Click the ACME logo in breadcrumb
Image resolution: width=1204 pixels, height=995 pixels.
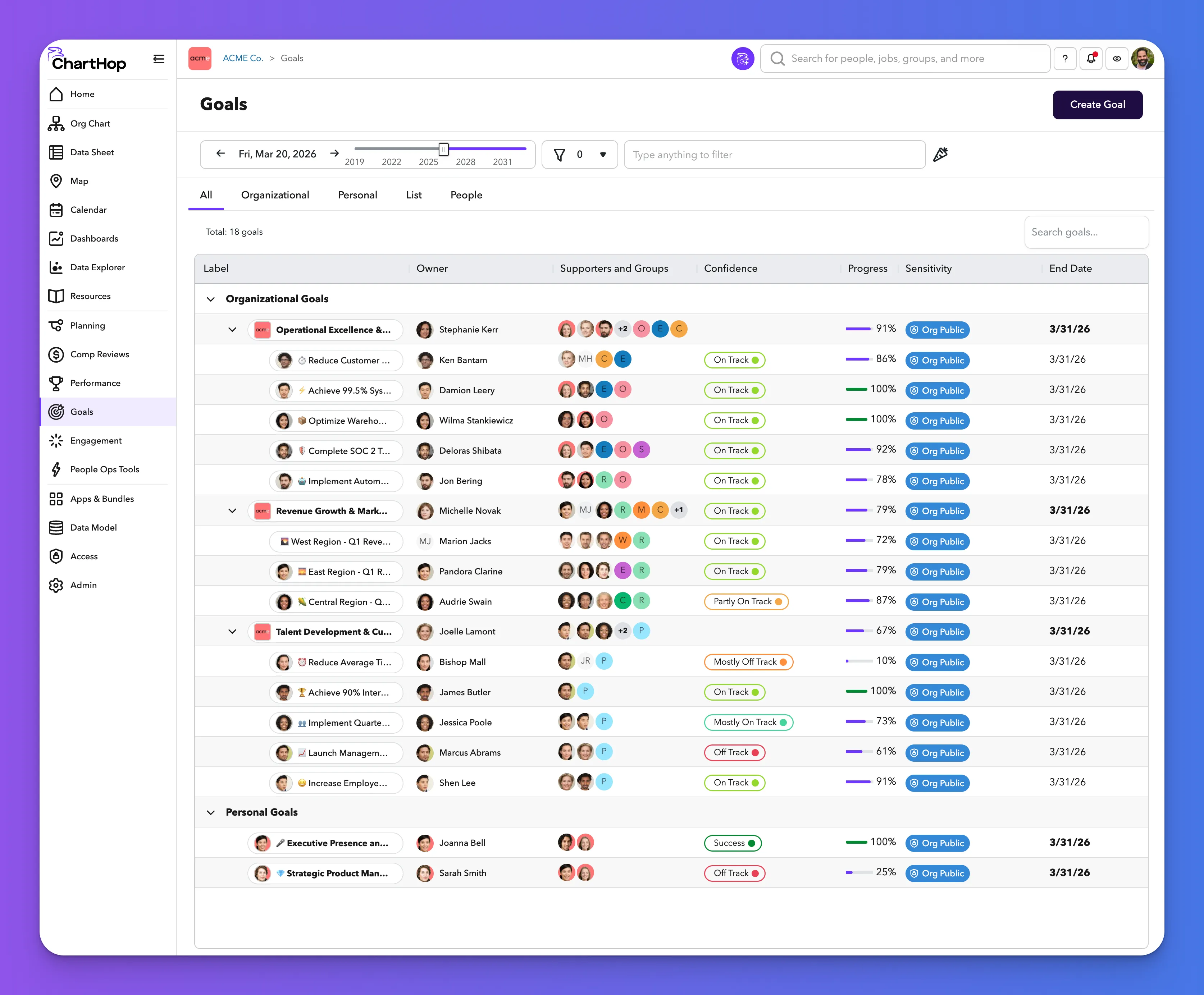coord(200,59)
